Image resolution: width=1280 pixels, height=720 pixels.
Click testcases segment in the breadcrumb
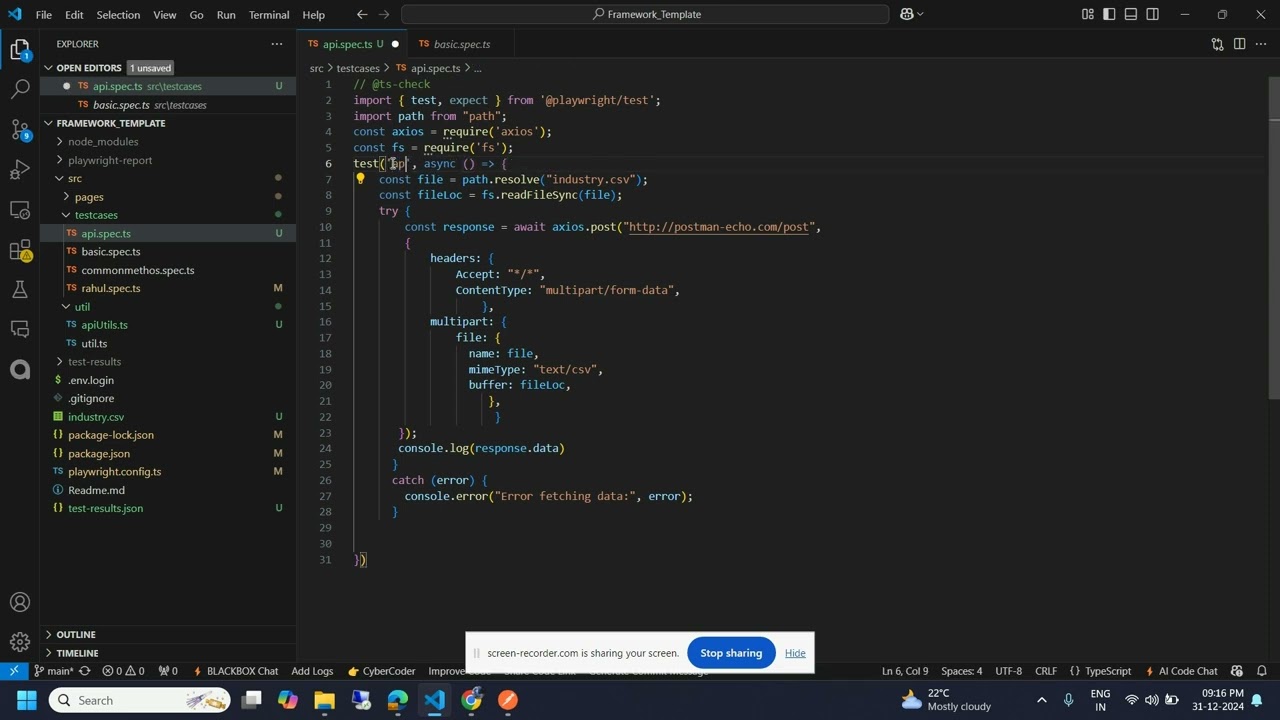tap(358, 68)
